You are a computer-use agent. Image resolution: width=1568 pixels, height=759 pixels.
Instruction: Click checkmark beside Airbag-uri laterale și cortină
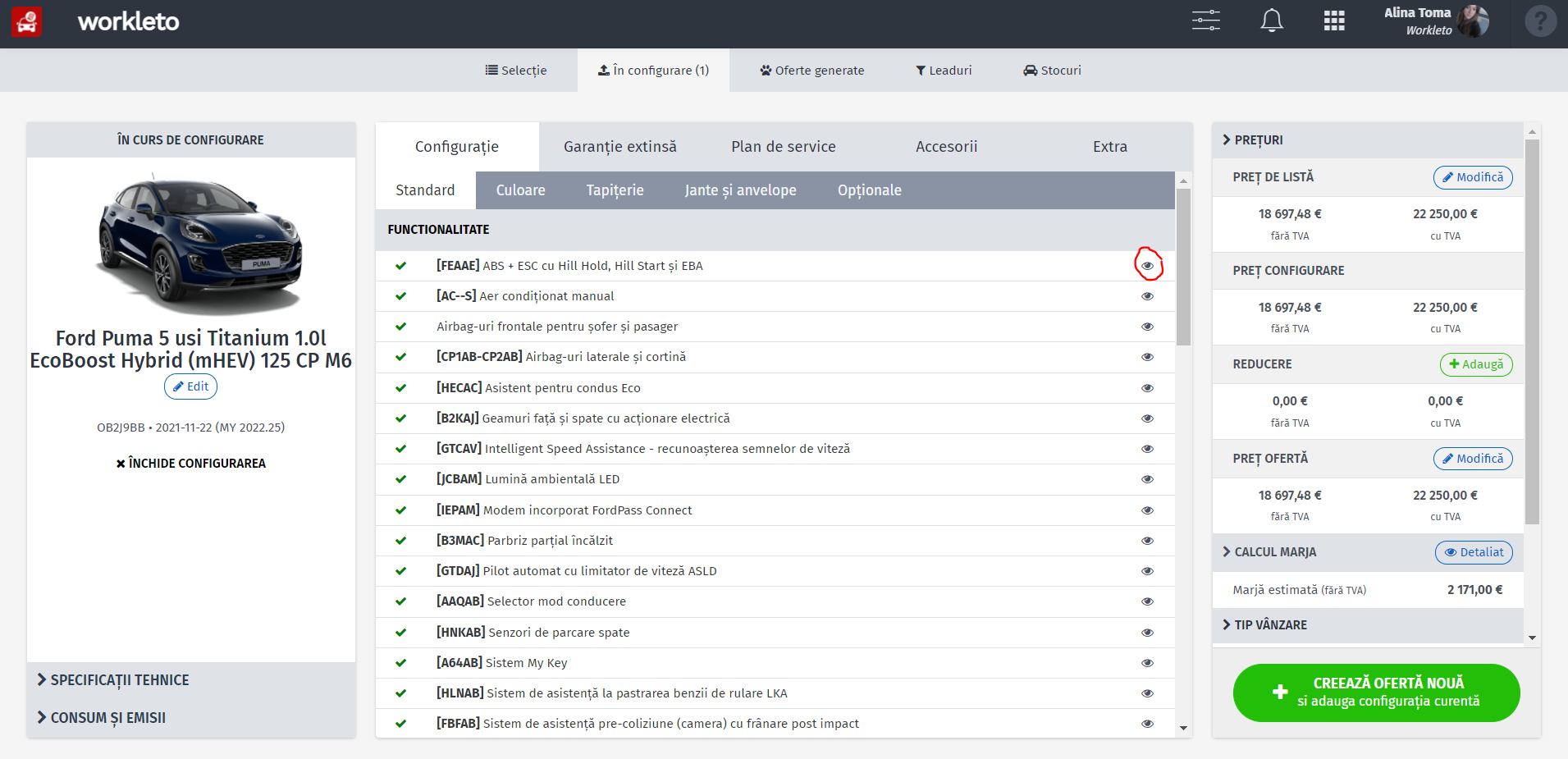click(400, 357)
